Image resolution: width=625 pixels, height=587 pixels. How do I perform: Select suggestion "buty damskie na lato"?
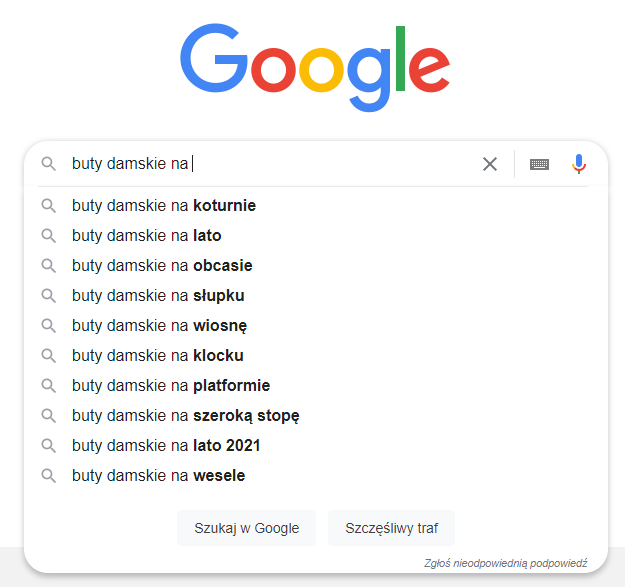click(x=146, y=236)
